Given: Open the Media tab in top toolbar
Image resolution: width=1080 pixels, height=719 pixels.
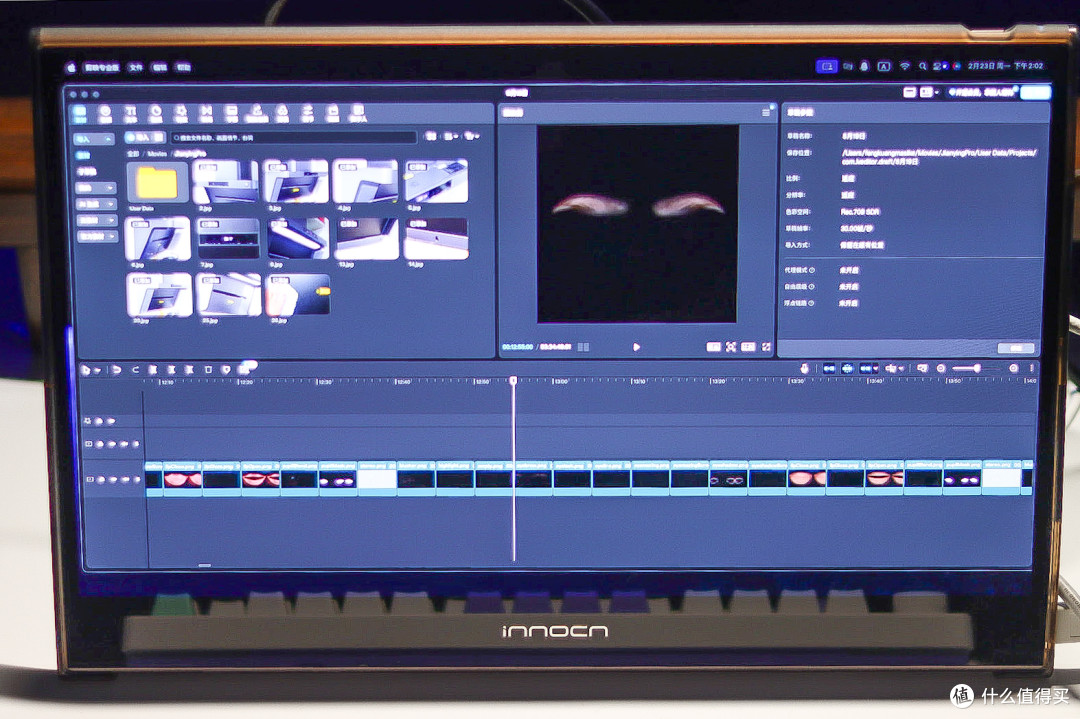Looking at the screenshot, I should 79,114.
